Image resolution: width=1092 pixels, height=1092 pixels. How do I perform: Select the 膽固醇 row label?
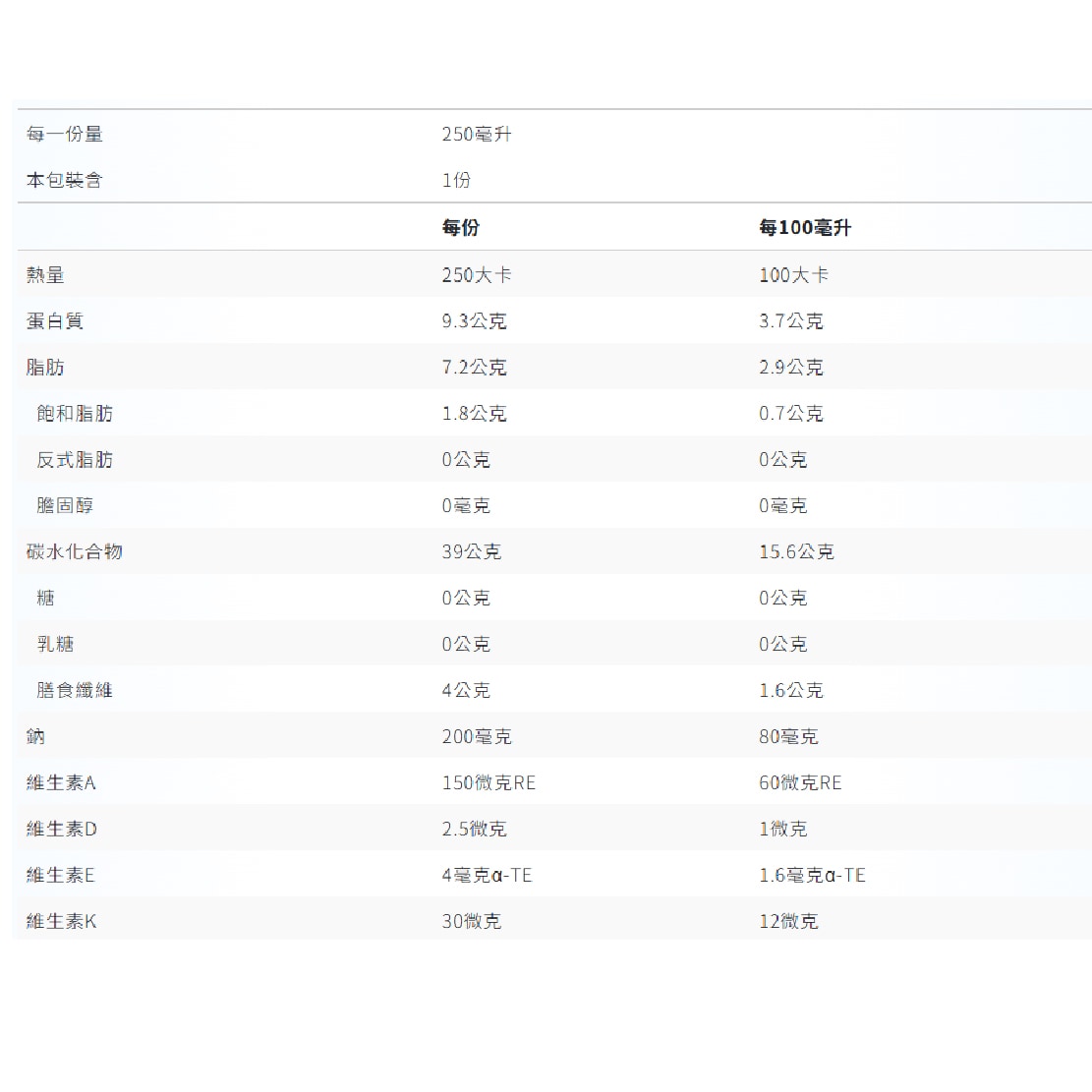tap(65, 506)
